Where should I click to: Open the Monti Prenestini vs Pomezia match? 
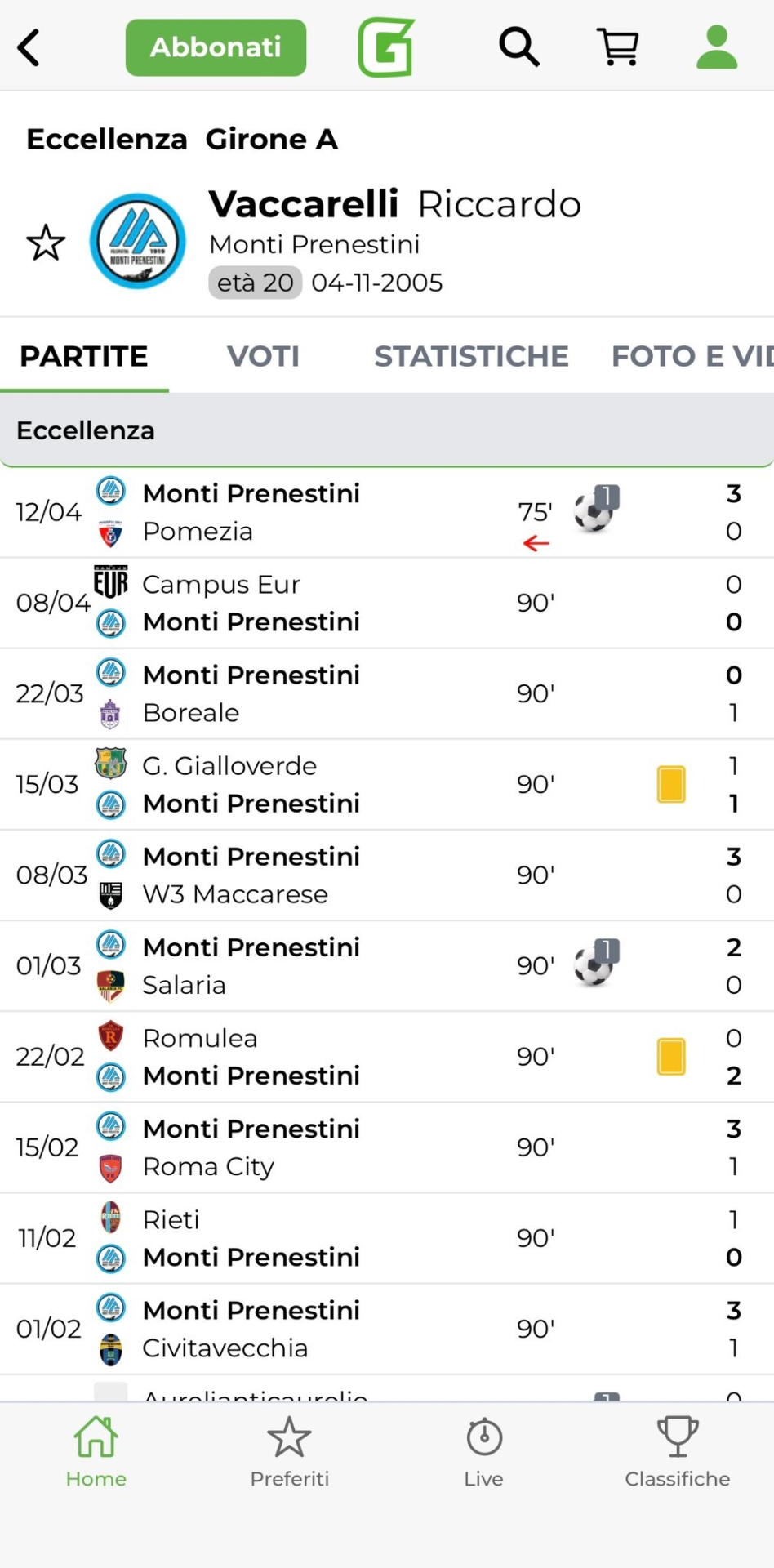click(327, 512)
